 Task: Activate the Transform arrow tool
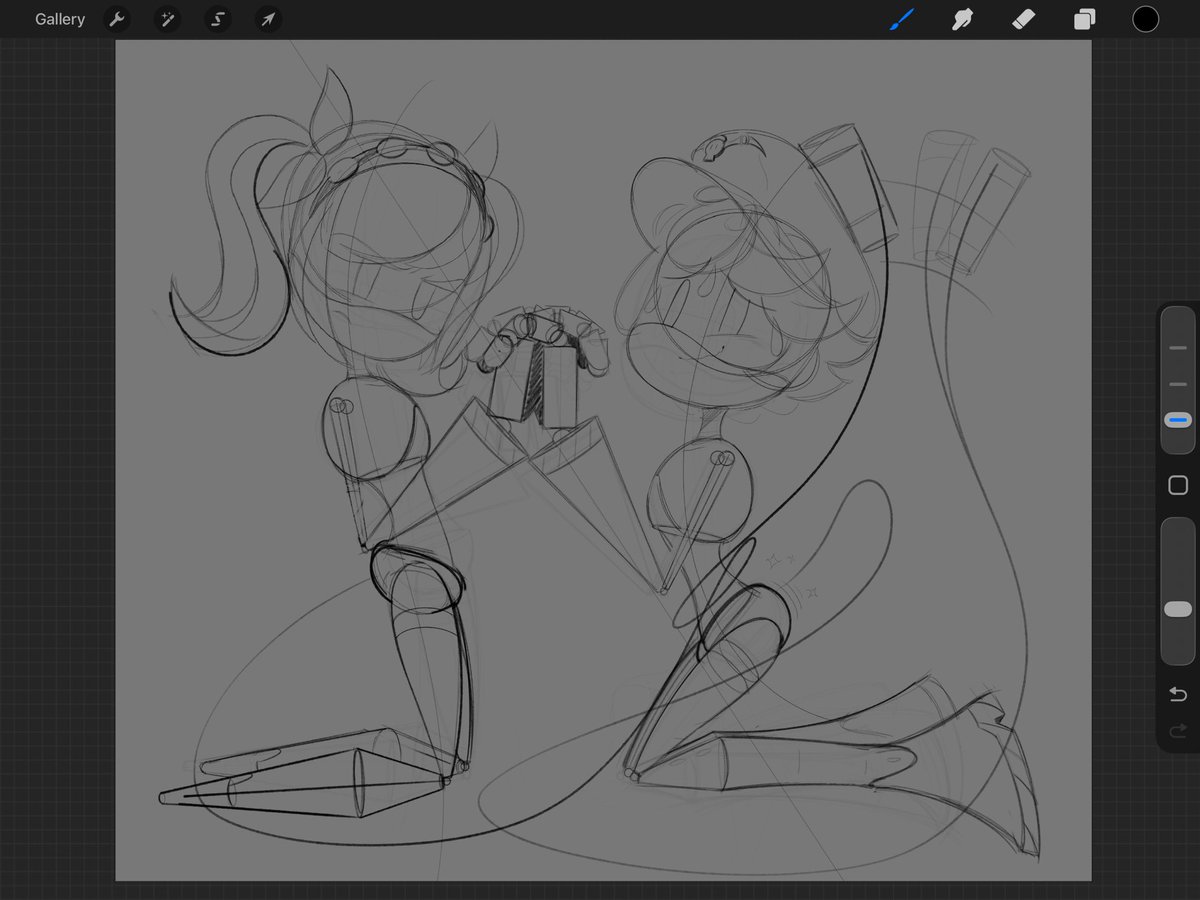(x=267, y=19)
